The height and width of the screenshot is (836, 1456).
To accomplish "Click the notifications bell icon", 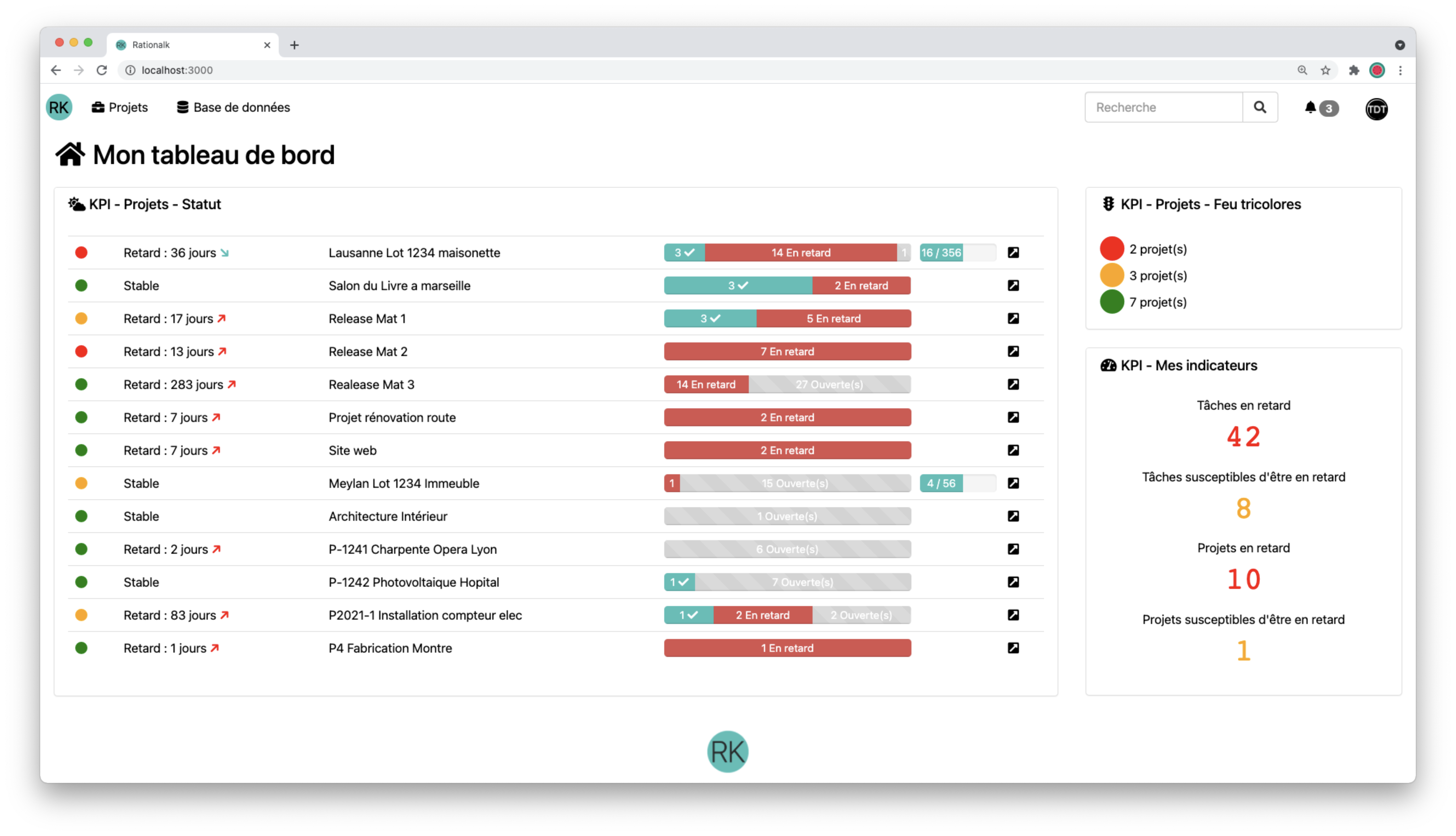I will click(1311, 107).
